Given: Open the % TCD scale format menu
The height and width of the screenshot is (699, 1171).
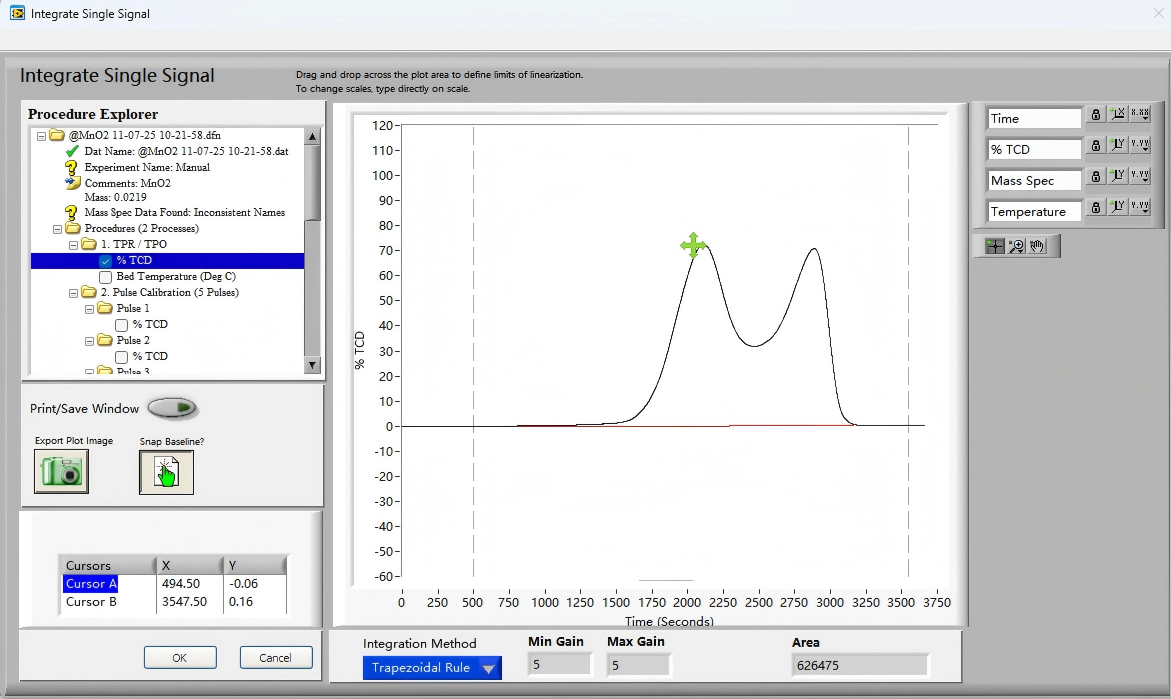Looking at the screenshot, I should coord(1140,146).
